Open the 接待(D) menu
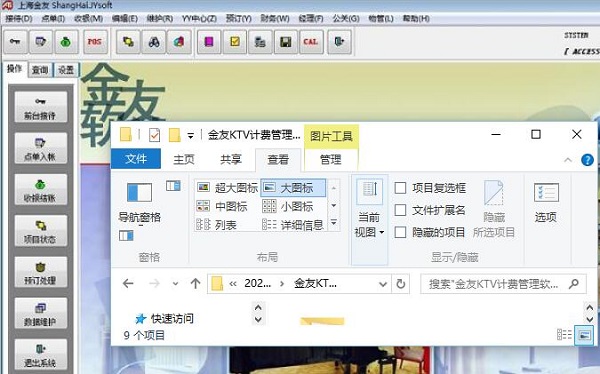Image resolution: width=600 pixels, height=374 pixels. click(x=19, y=18)
